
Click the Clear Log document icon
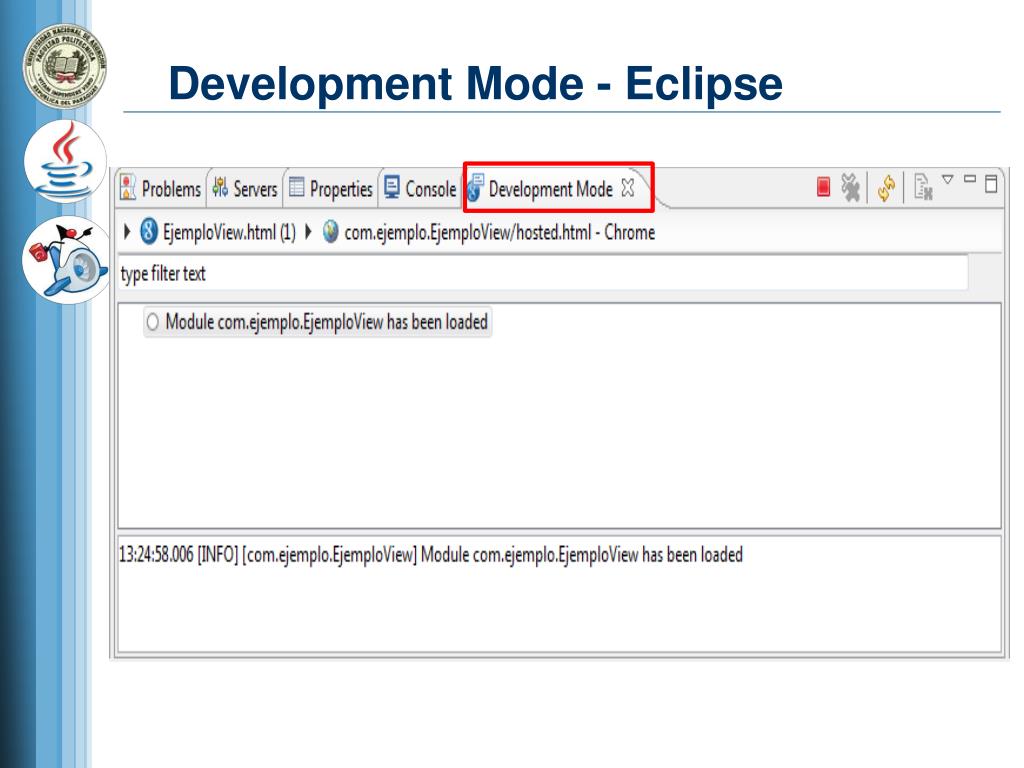[x=923, y=187]
